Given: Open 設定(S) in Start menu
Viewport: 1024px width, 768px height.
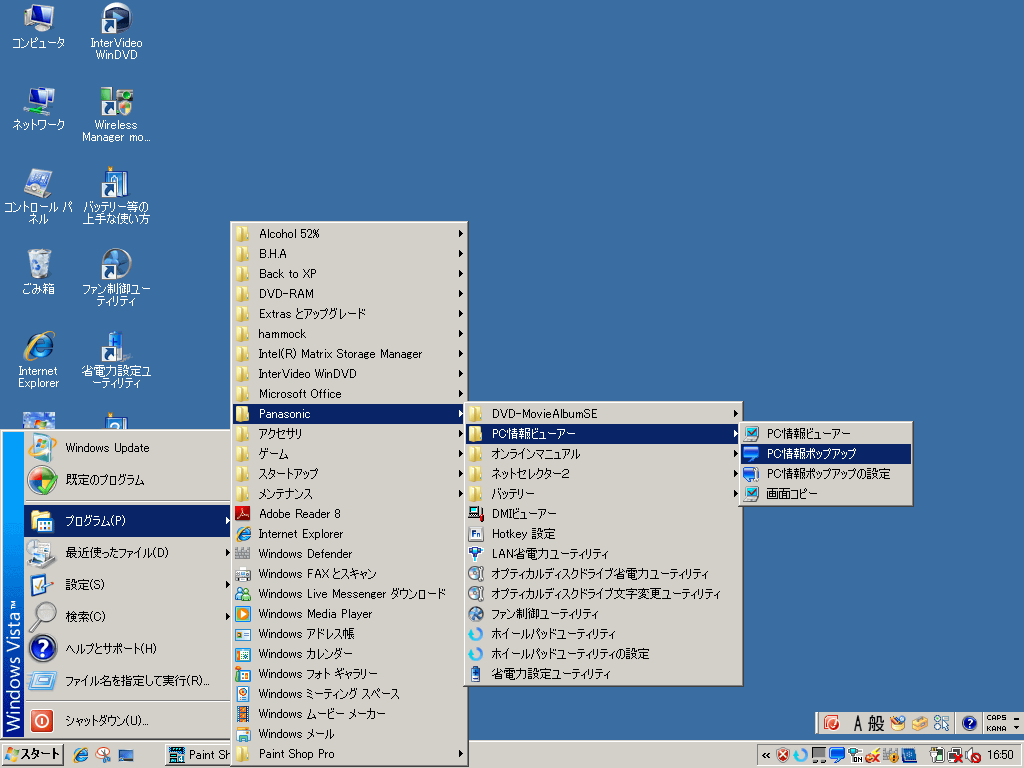Looking at the screenshot, I should pyautogui.click(x=128, y=584).
